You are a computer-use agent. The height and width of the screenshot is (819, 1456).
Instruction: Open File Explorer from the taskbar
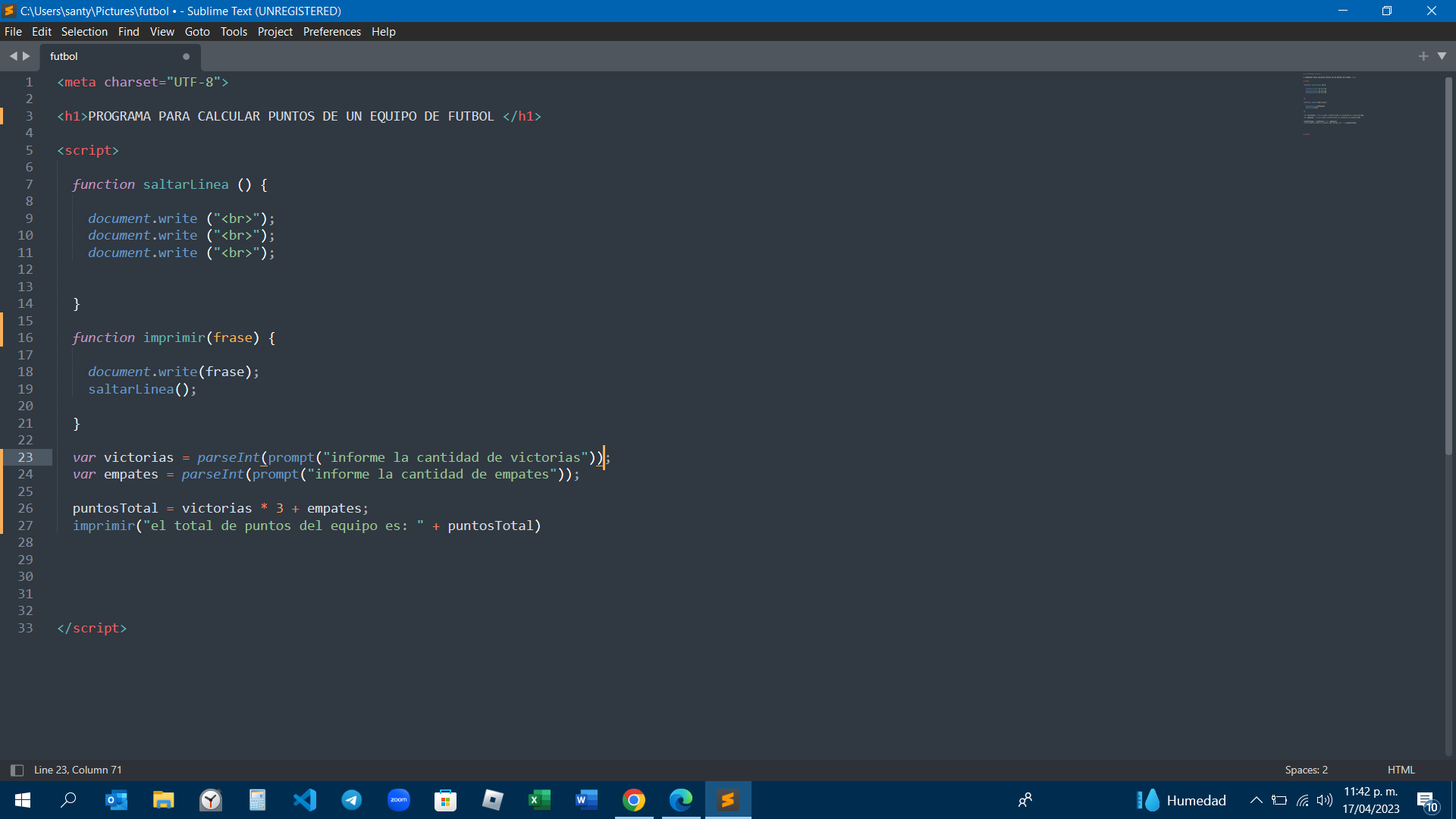pyautogui.click(x=163, y=800)
